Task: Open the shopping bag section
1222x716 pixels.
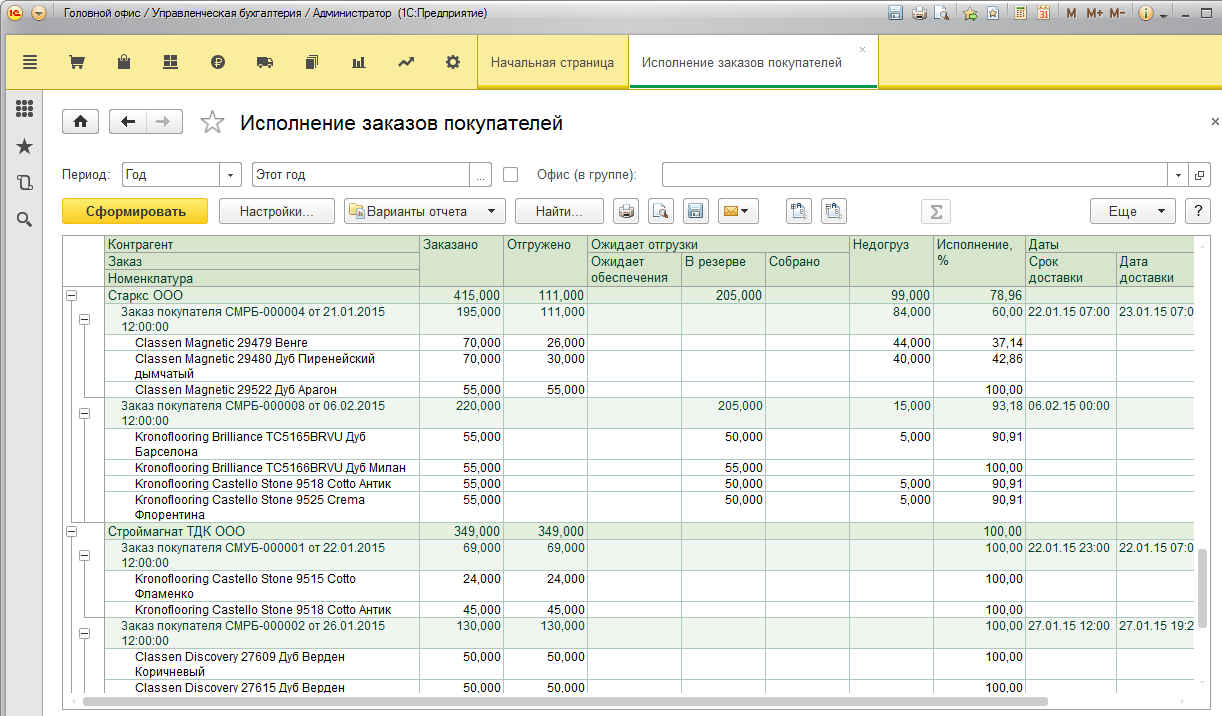Action: click(124, 62)
